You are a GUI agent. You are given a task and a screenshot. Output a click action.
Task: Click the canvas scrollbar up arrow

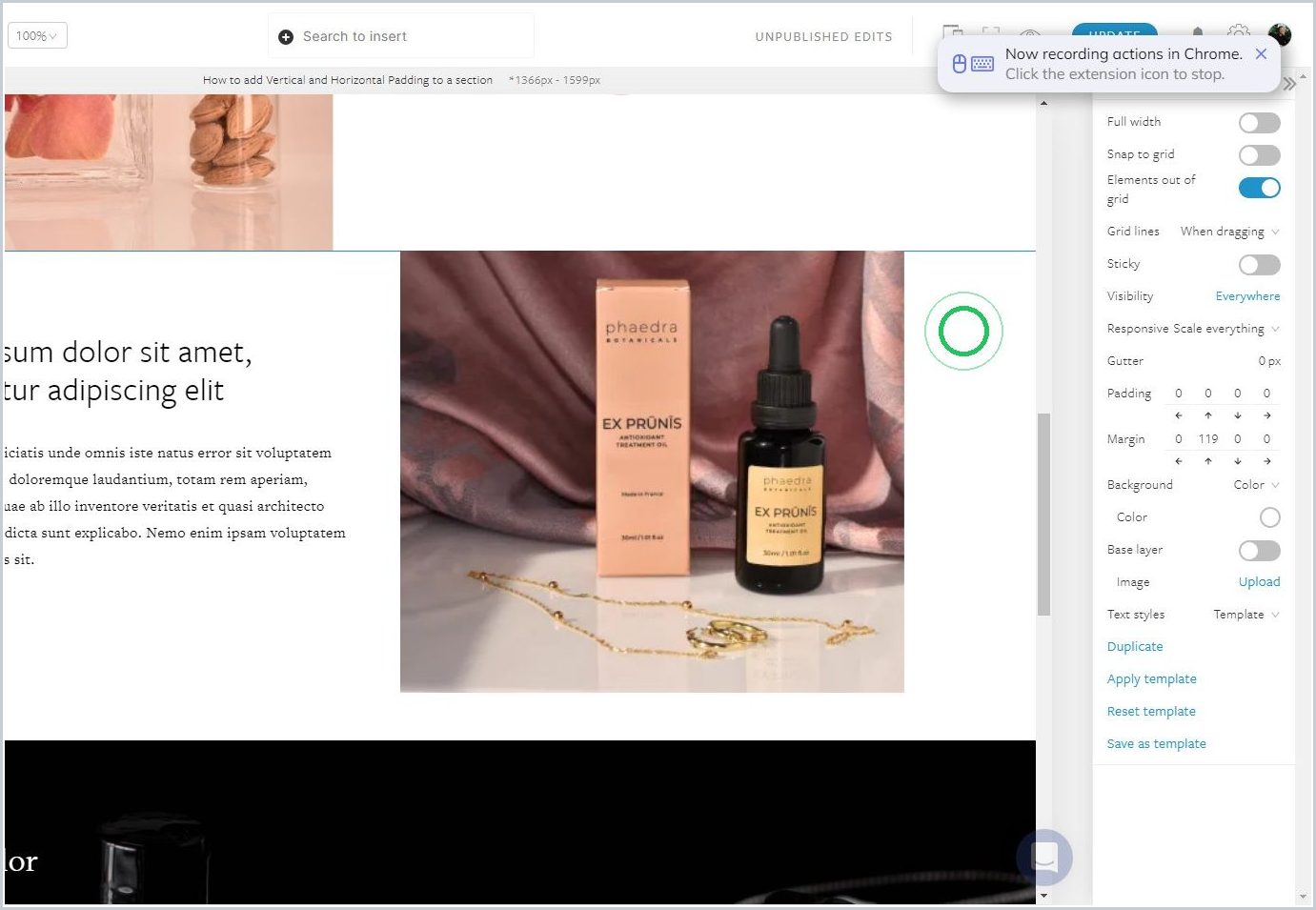pyautogui.click(x=1043, y=103)
